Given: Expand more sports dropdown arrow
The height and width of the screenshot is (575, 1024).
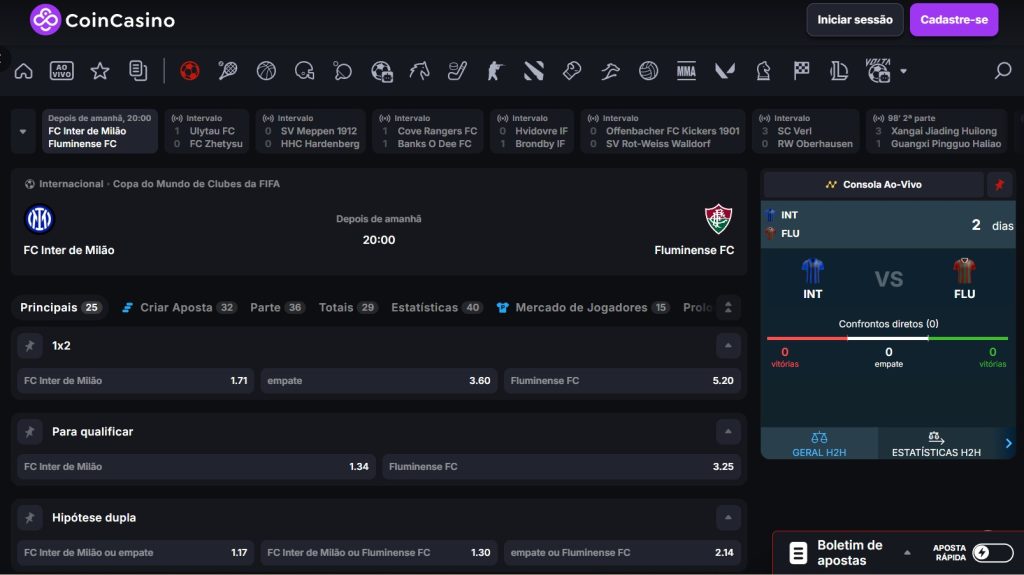Looking at the screenshot, I should tap(903, 71).
